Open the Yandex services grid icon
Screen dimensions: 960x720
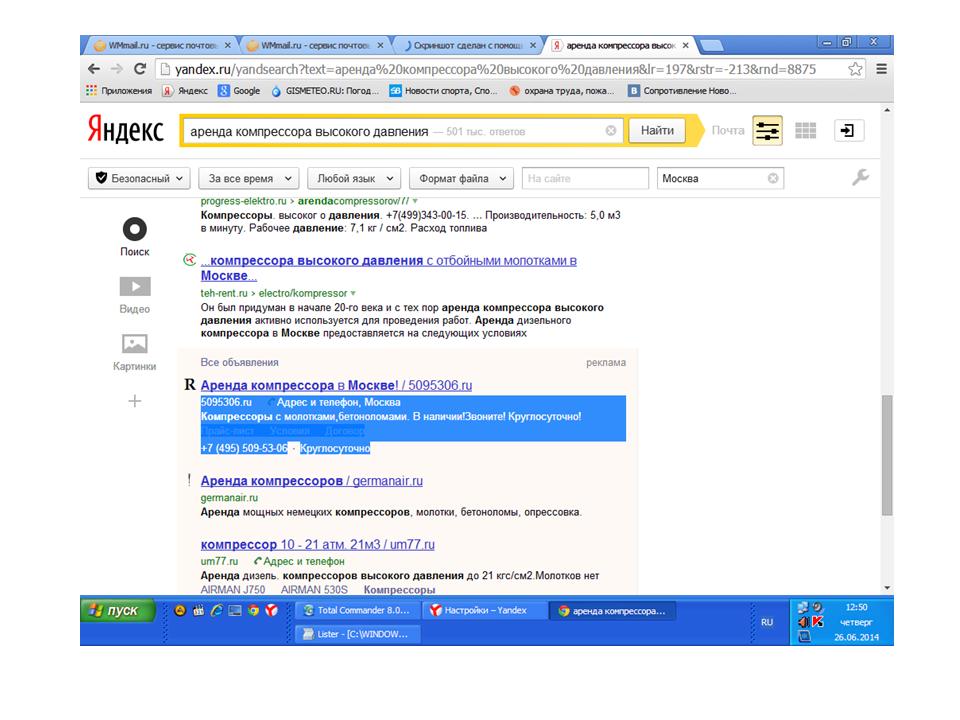805,130
